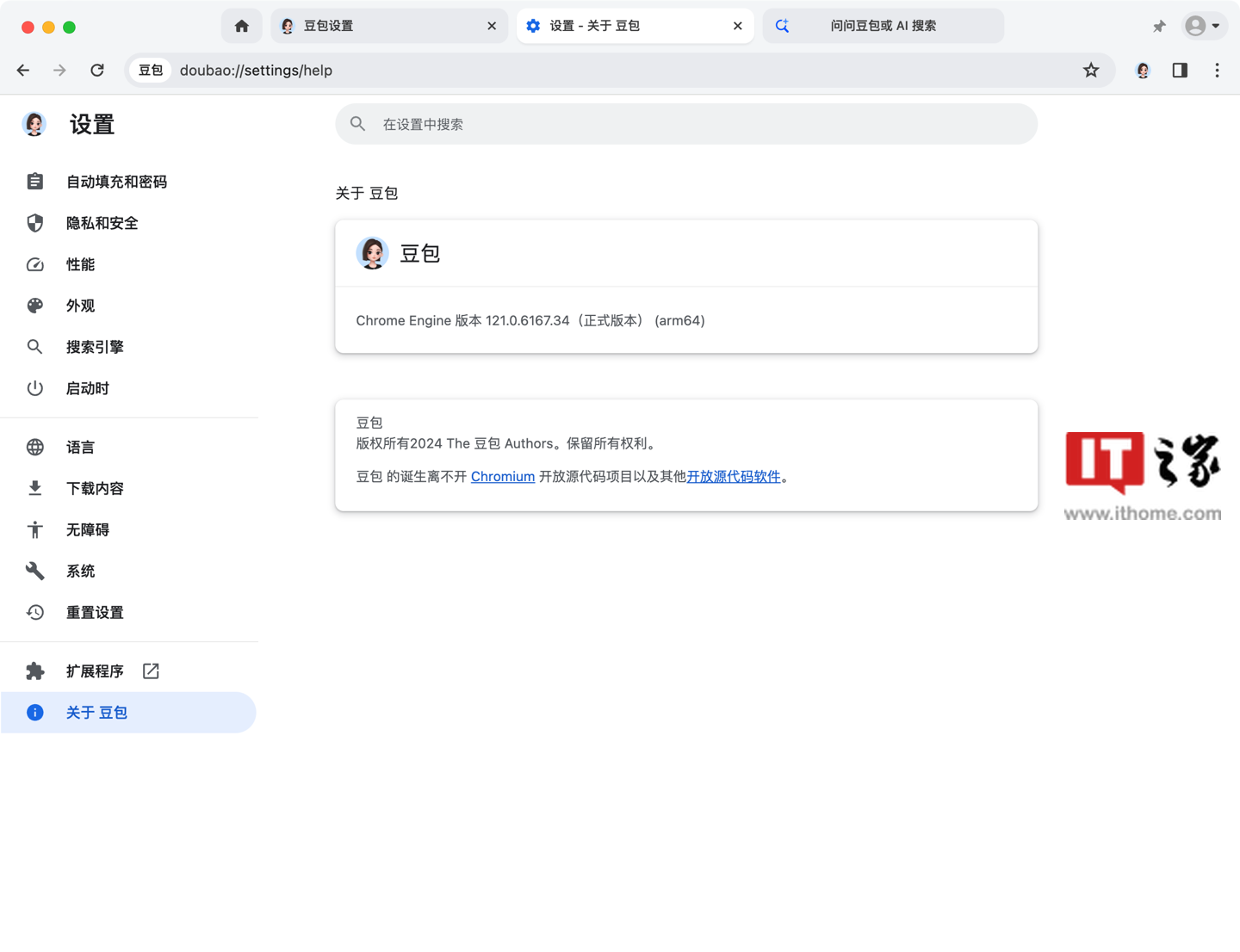Click the home icon tab
Viewport: 1240px width, 952px height.
pyautogui.click(x=242, y=26)
